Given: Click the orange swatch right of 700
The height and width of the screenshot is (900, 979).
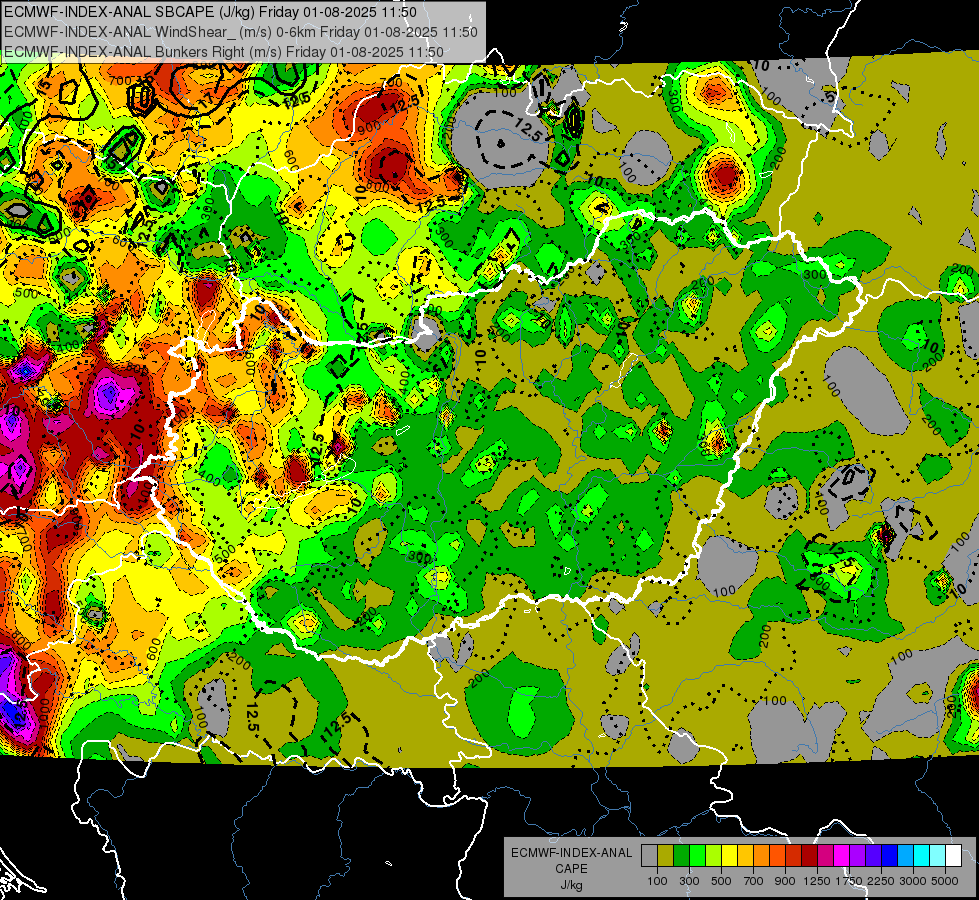Looking at the screenshot, I should click(x=761, y=856).
